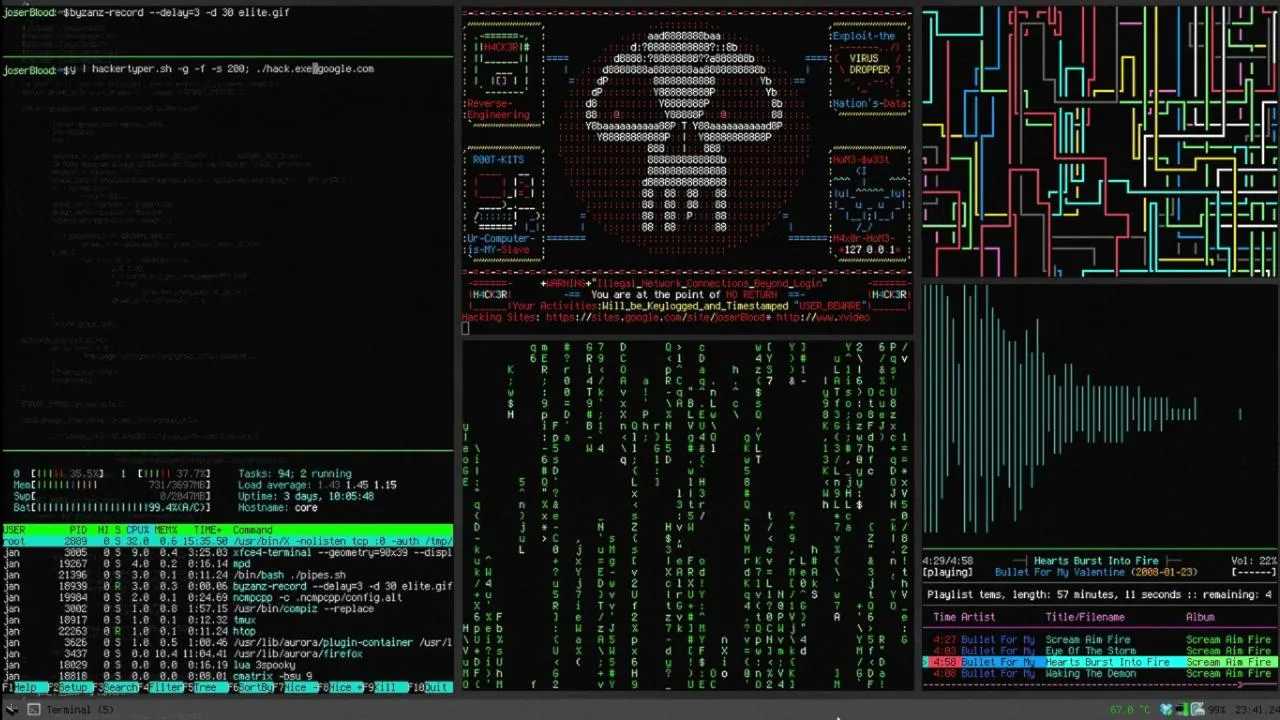Click the Title/Filename column header in ncmpcpp

click(1084, 617)
